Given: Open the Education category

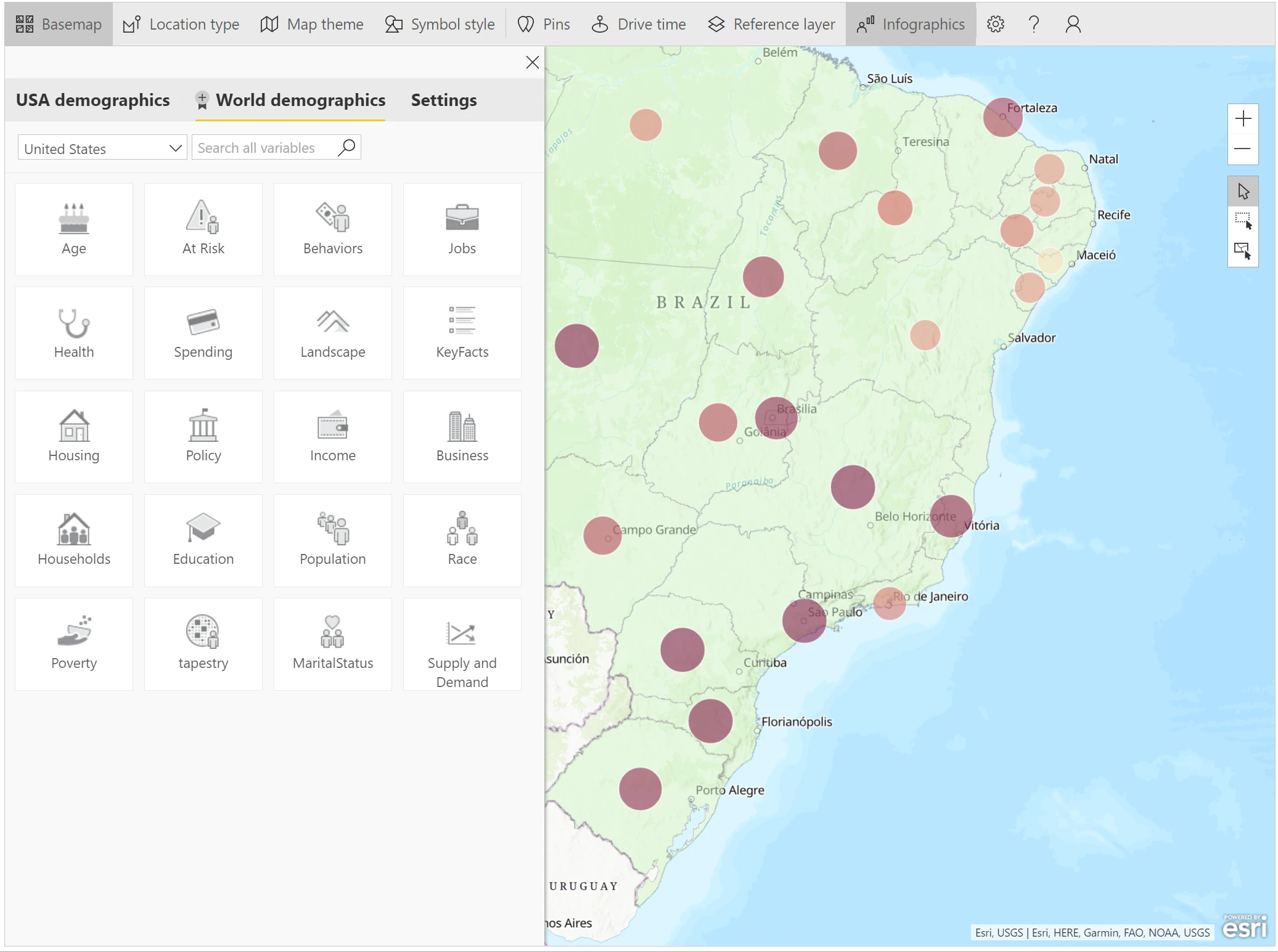Looking at the screenshot, I should [203, 540].
